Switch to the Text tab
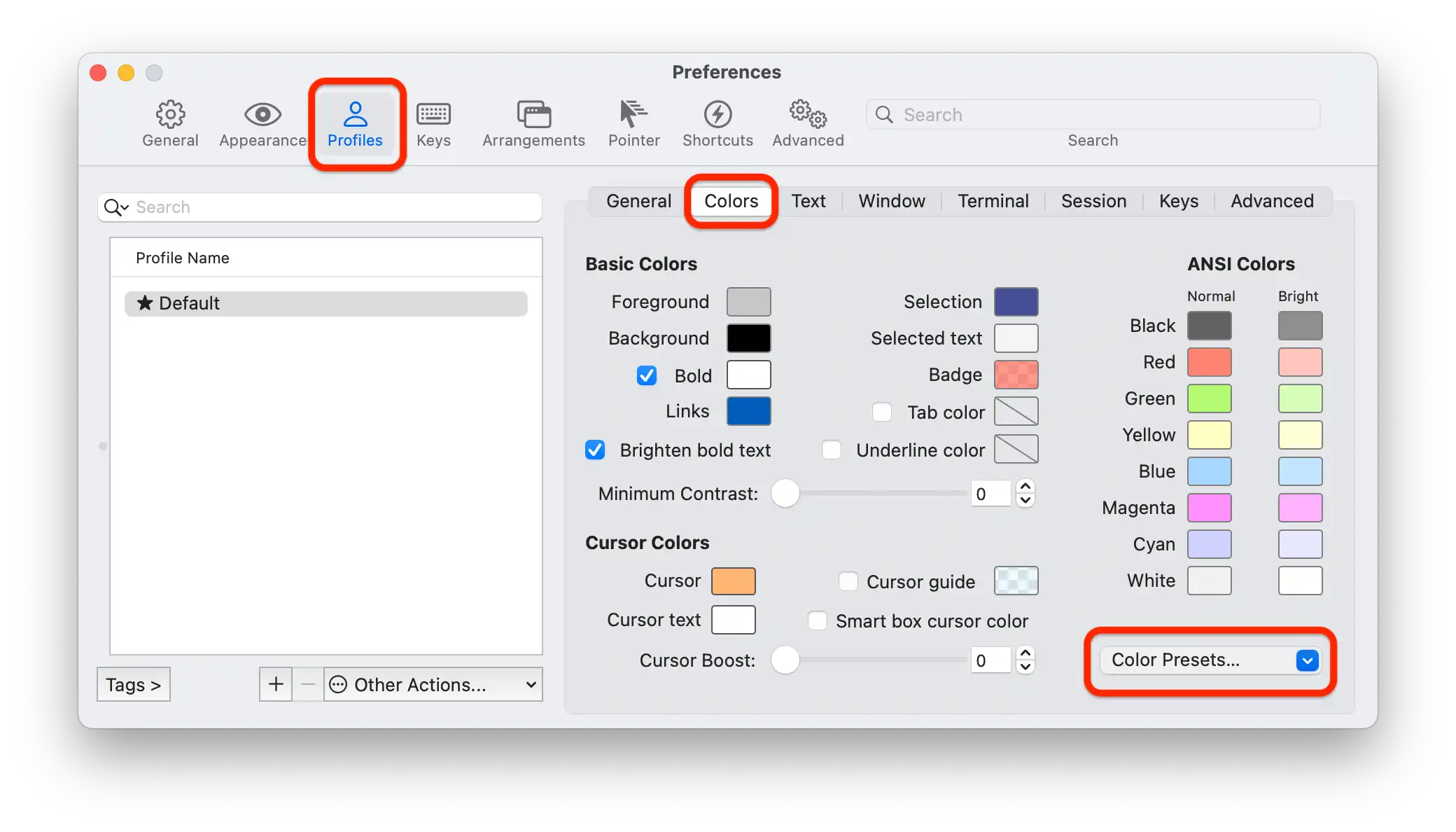Image resolution: width=1456 pixels, height=832 pixels. [x=808, y=201]
